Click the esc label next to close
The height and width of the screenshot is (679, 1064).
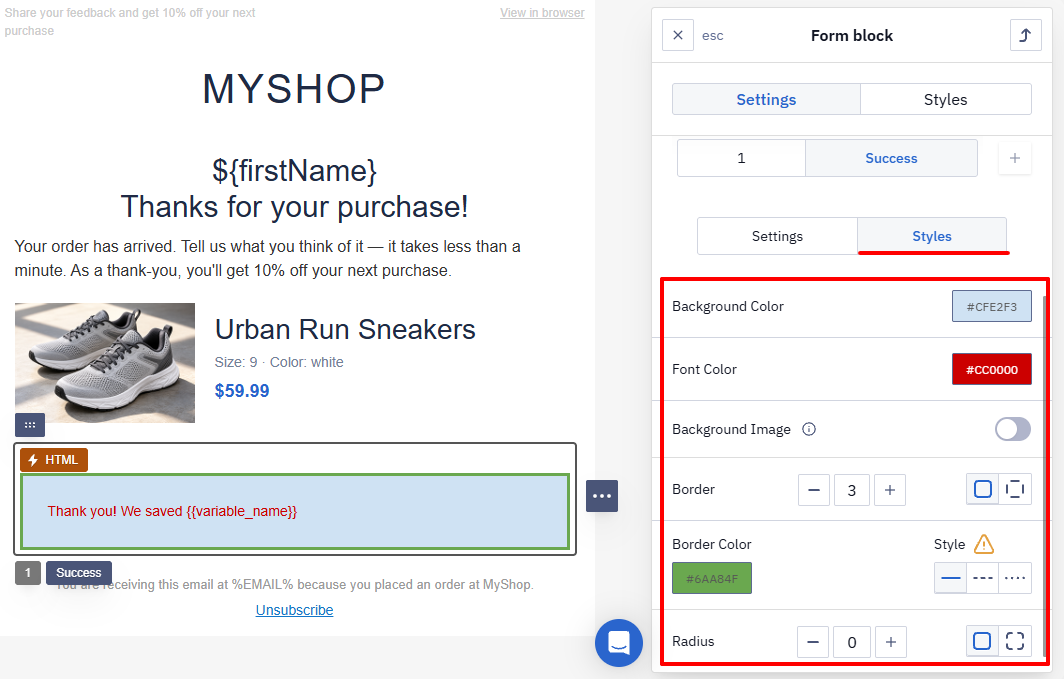[x=712, y=35]
